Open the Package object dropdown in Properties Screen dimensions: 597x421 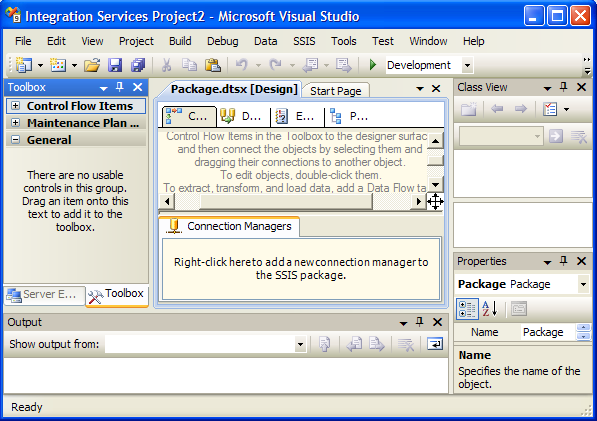(583, 284)
